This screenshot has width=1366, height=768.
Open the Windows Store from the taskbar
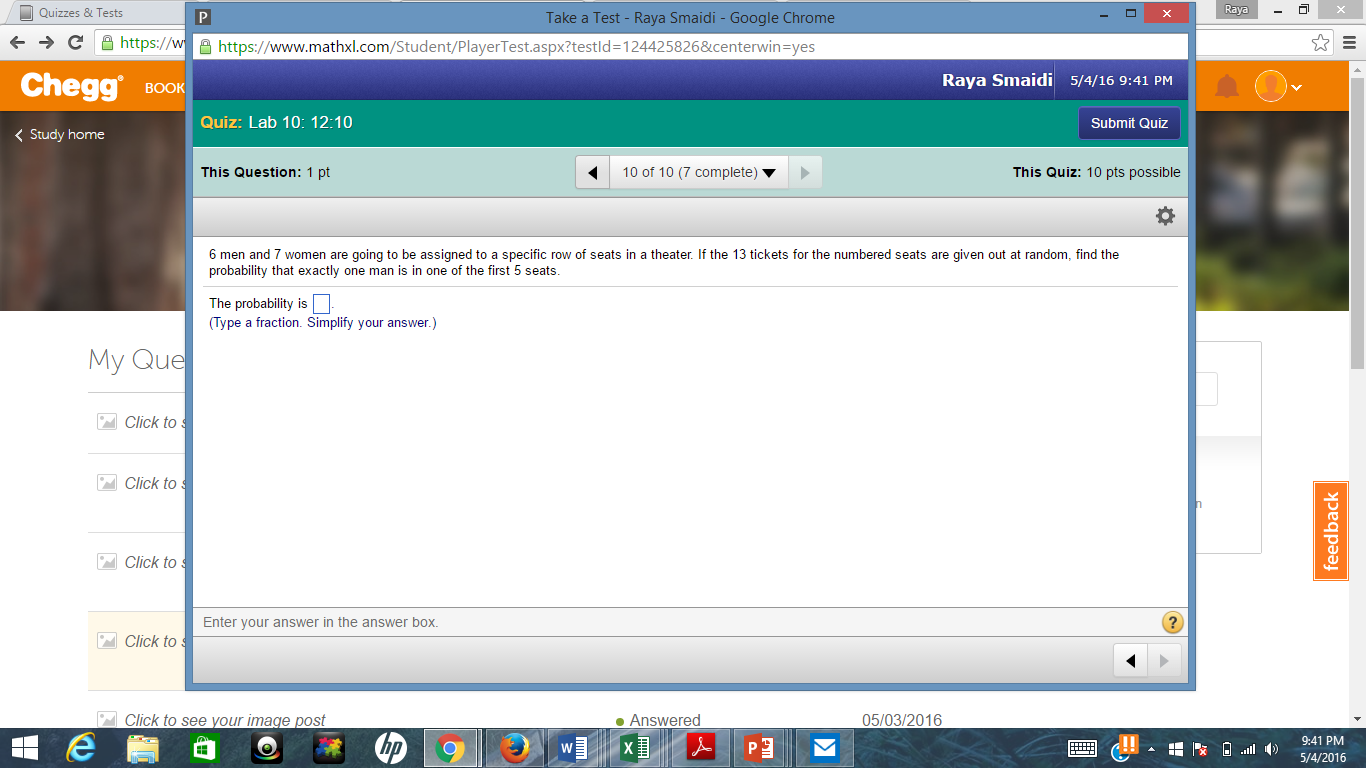(204, 748)
